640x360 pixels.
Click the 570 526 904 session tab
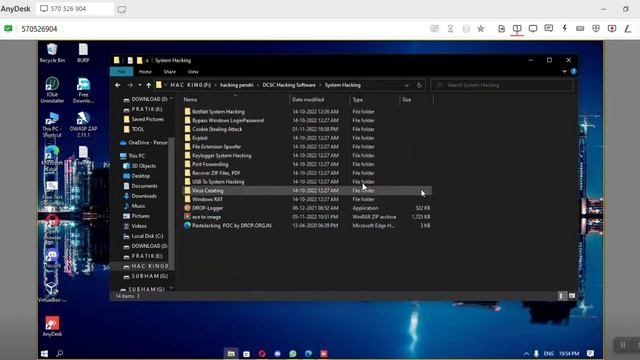[x=74, y=9]
